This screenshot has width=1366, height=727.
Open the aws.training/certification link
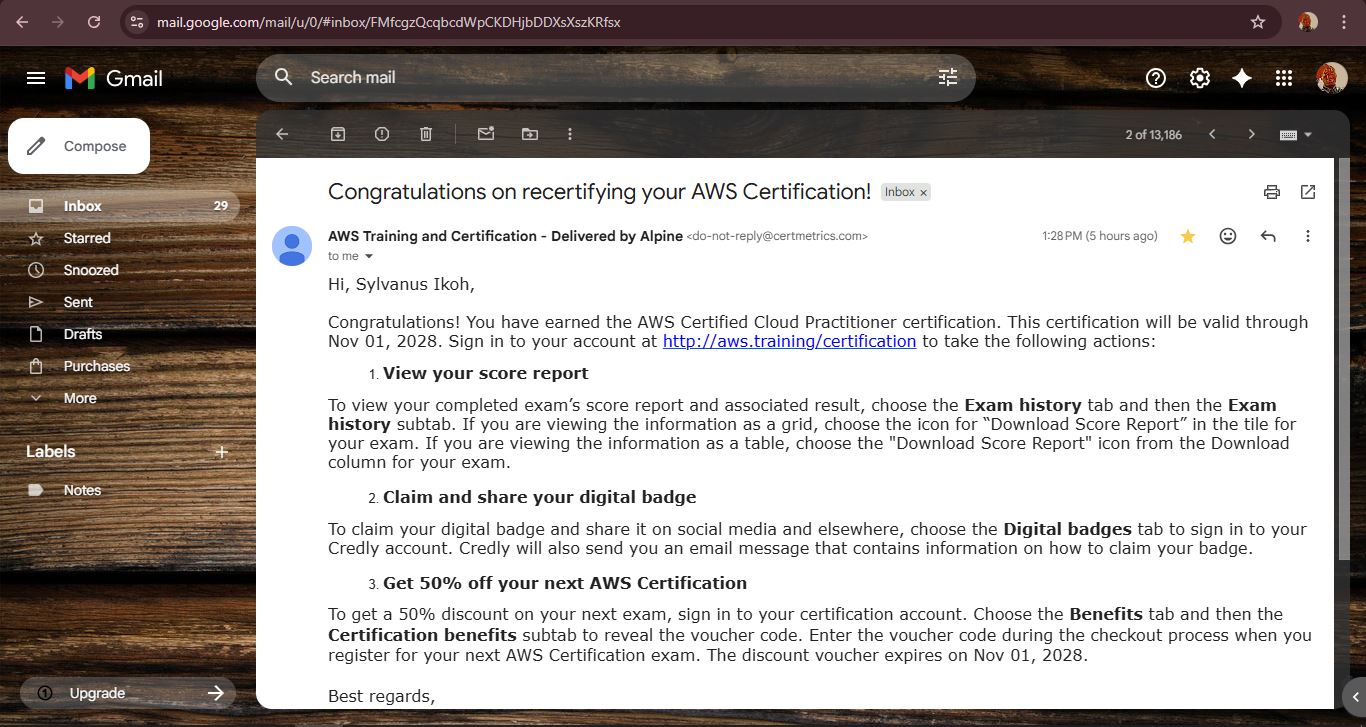(x=789, y=342)
